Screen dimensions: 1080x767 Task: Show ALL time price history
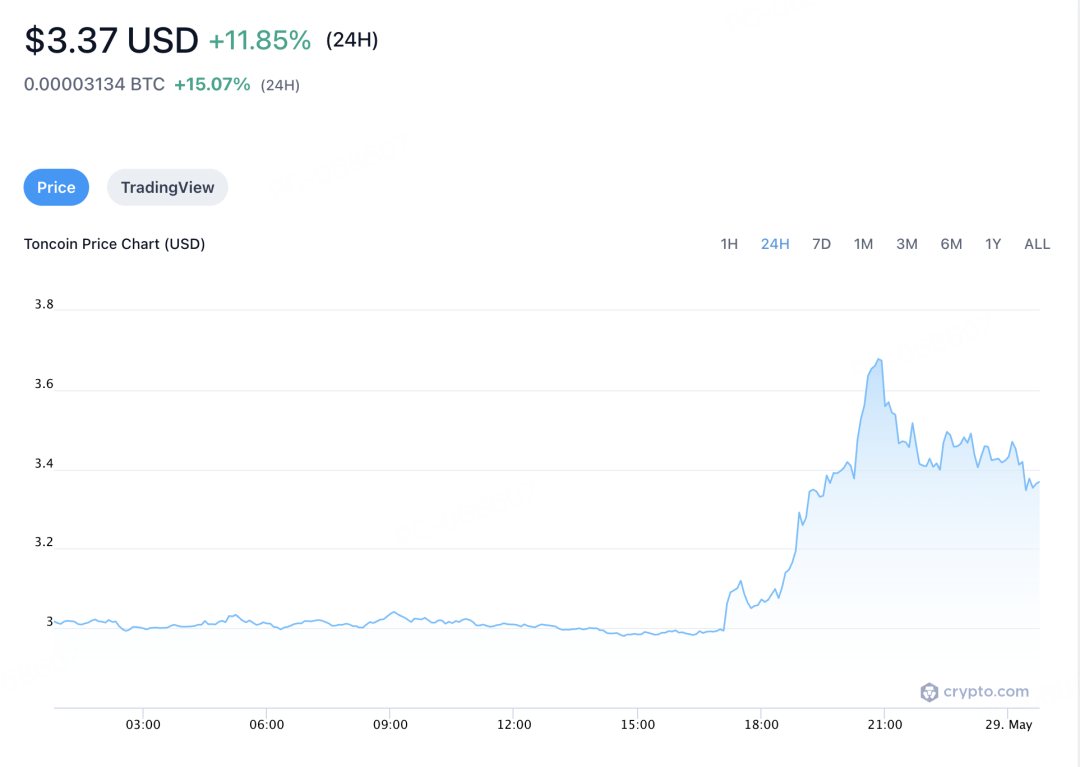(1037, 244)
